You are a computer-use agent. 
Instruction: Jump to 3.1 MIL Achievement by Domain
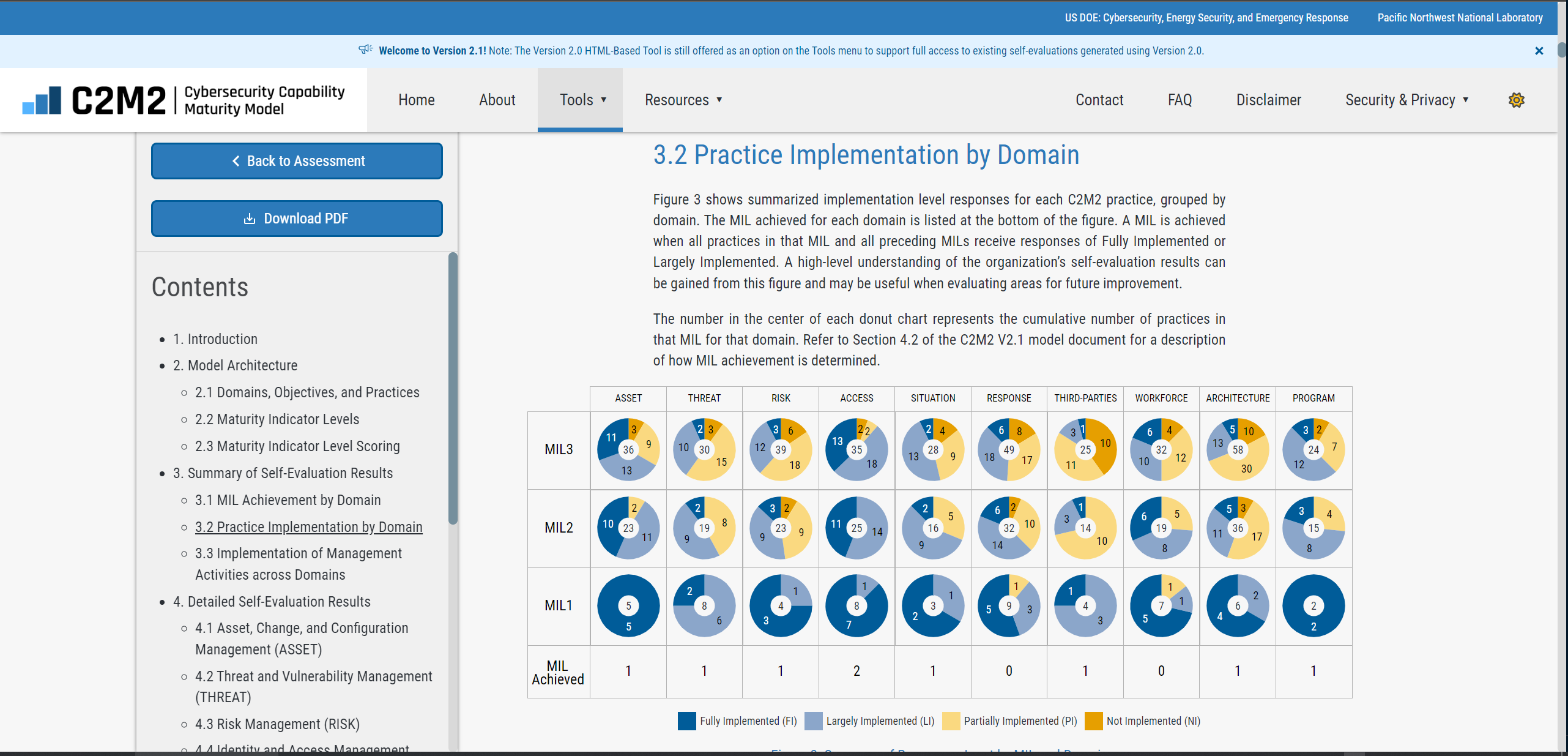coord(288,500)
